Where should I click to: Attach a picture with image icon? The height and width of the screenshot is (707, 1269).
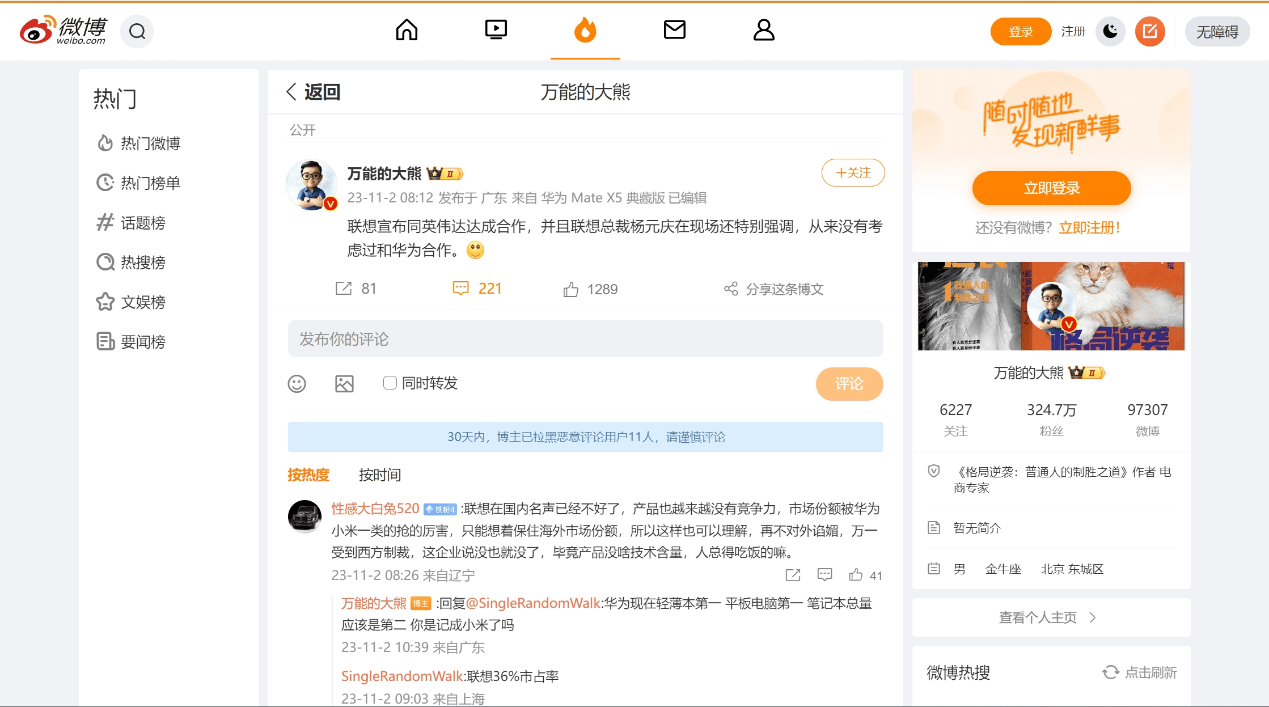(345, 384)
